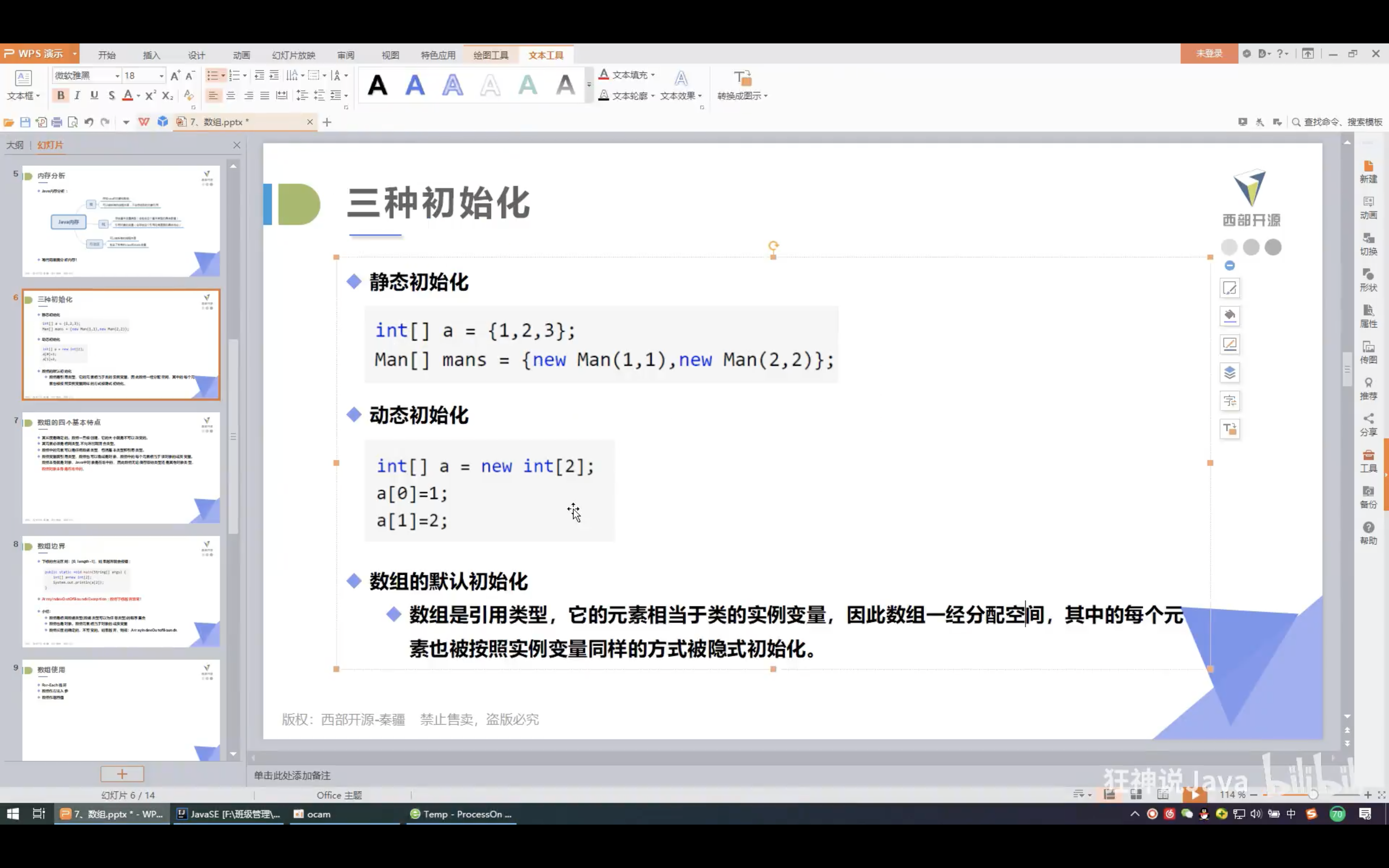Switch to the 幻灯片放映 ribbon tab
The image size is (1389, 868).
point(293,55)
